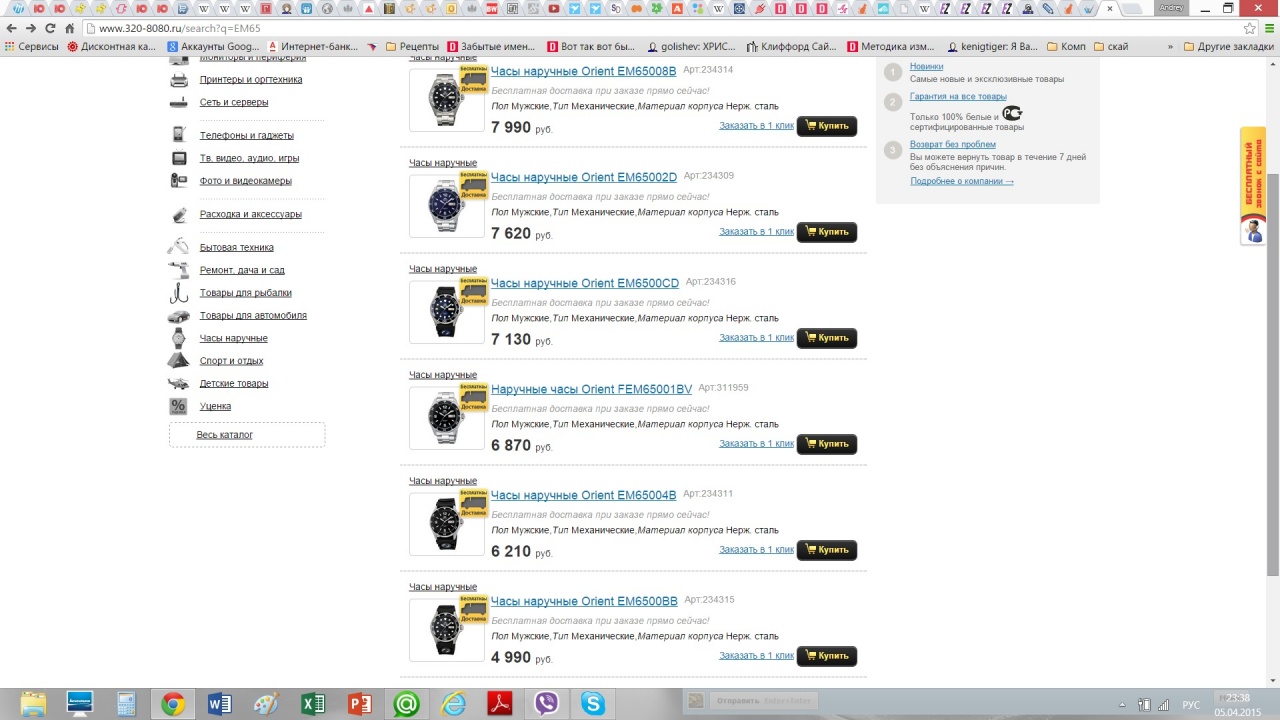This screenshot has height=720, width=1280.
Task: Click the percent icon next to Уценка
Action: (x=178, y=406)
